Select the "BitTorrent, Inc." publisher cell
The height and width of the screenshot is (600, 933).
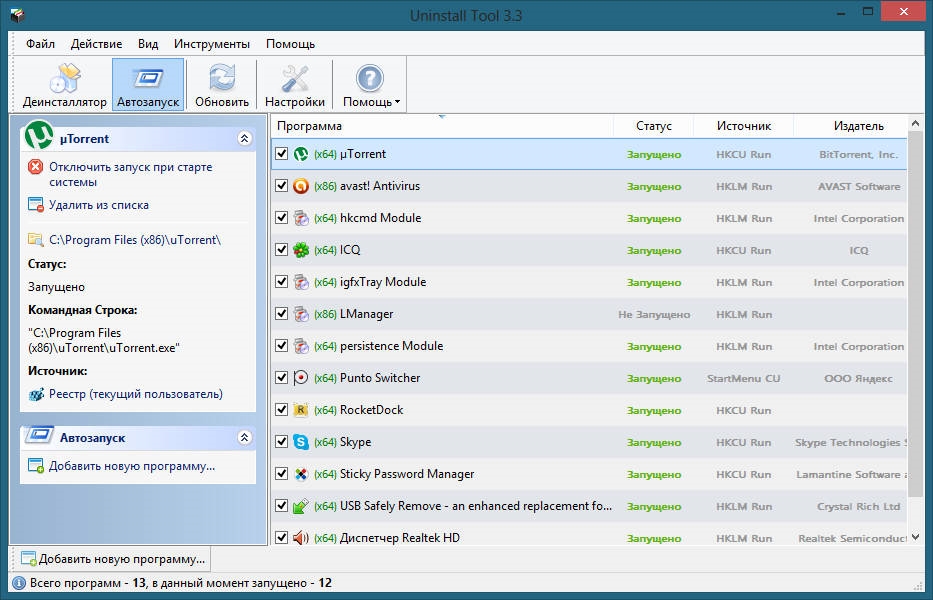858,155
